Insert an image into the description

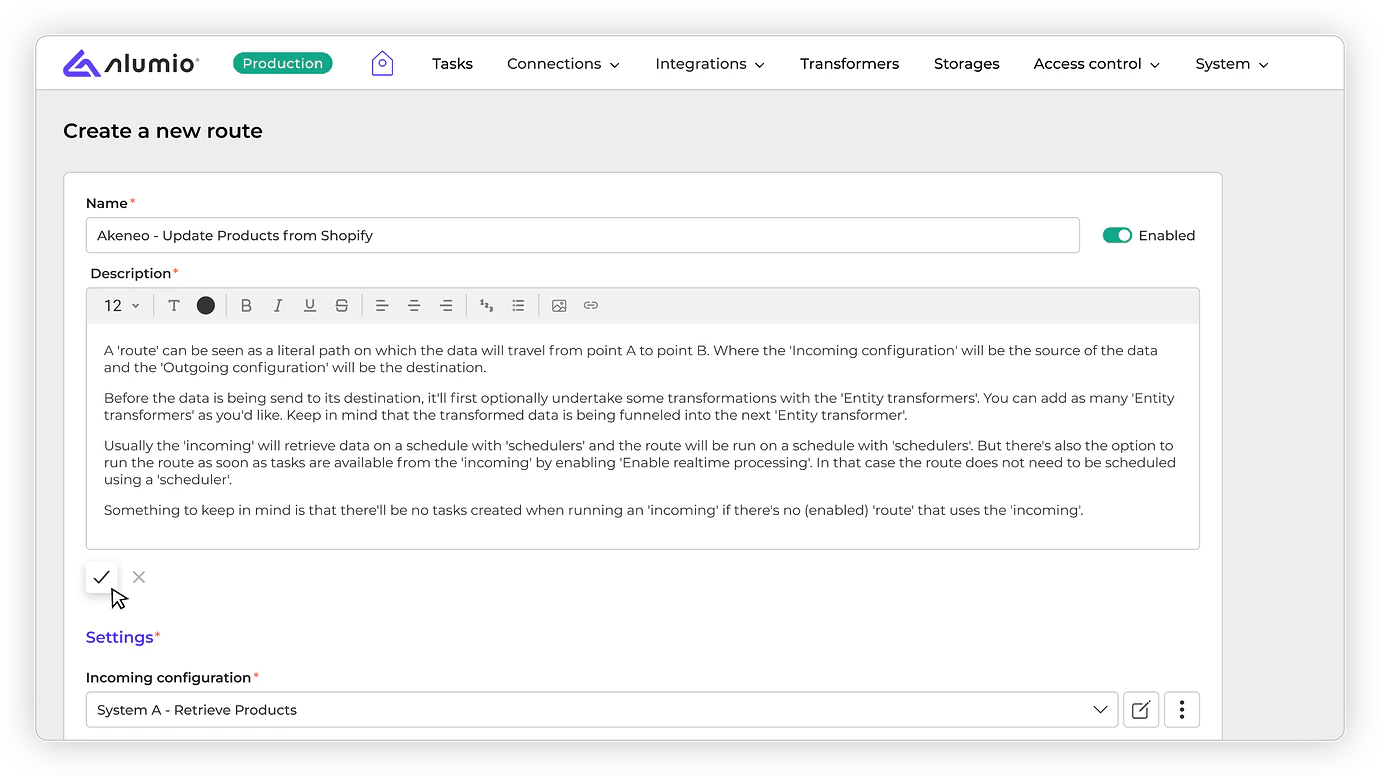tap(559, 306)
